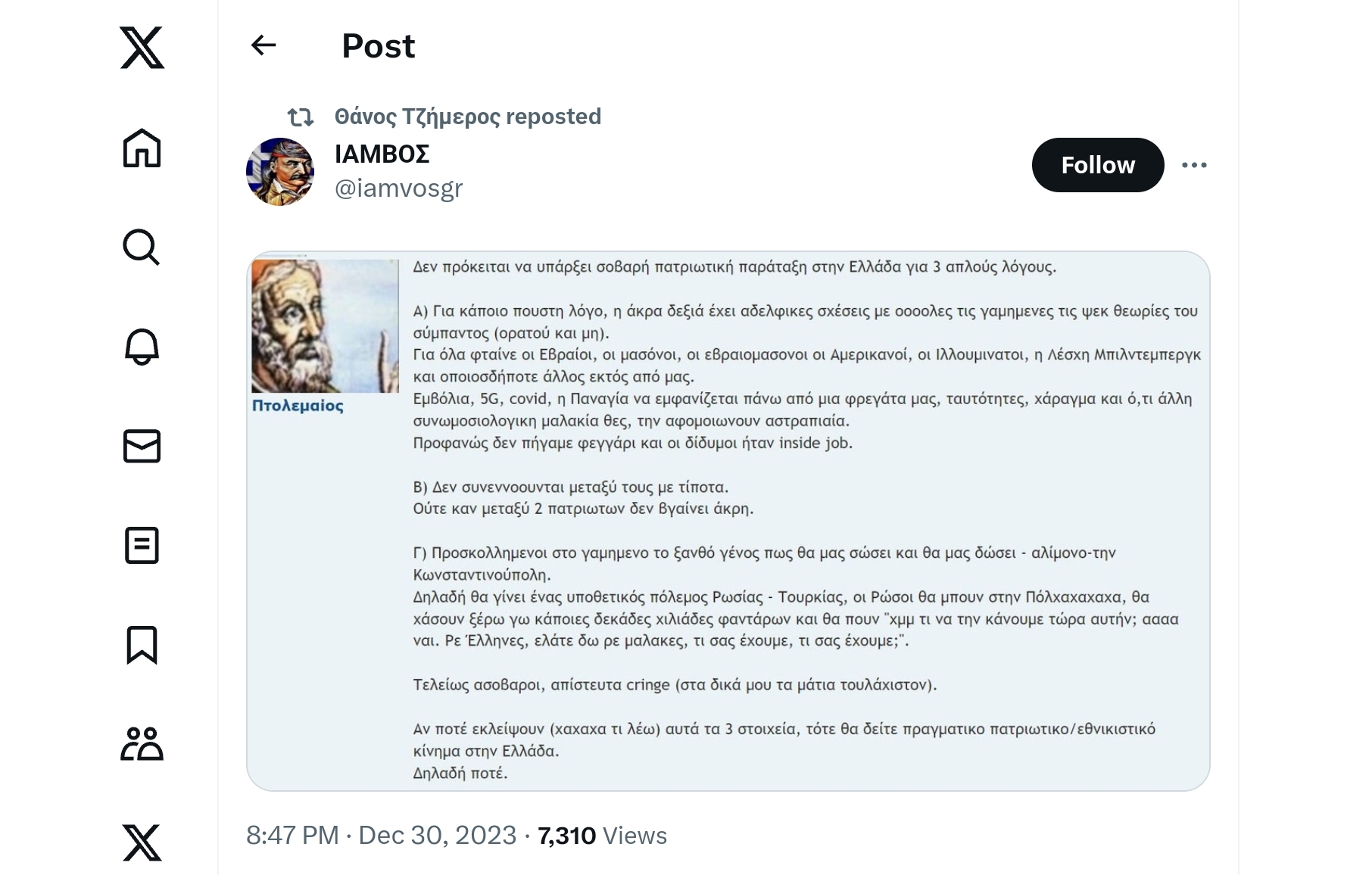Open the attached screenshot image of the post

tap(728, 521)
